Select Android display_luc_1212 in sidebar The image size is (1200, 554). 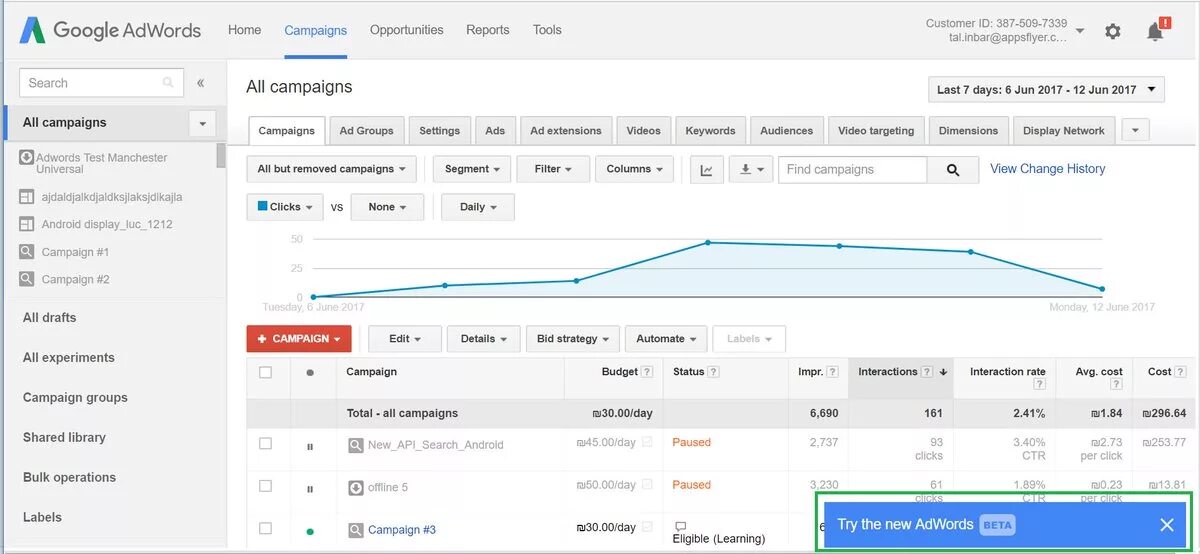pyautogui.click(x=107, y=224)
